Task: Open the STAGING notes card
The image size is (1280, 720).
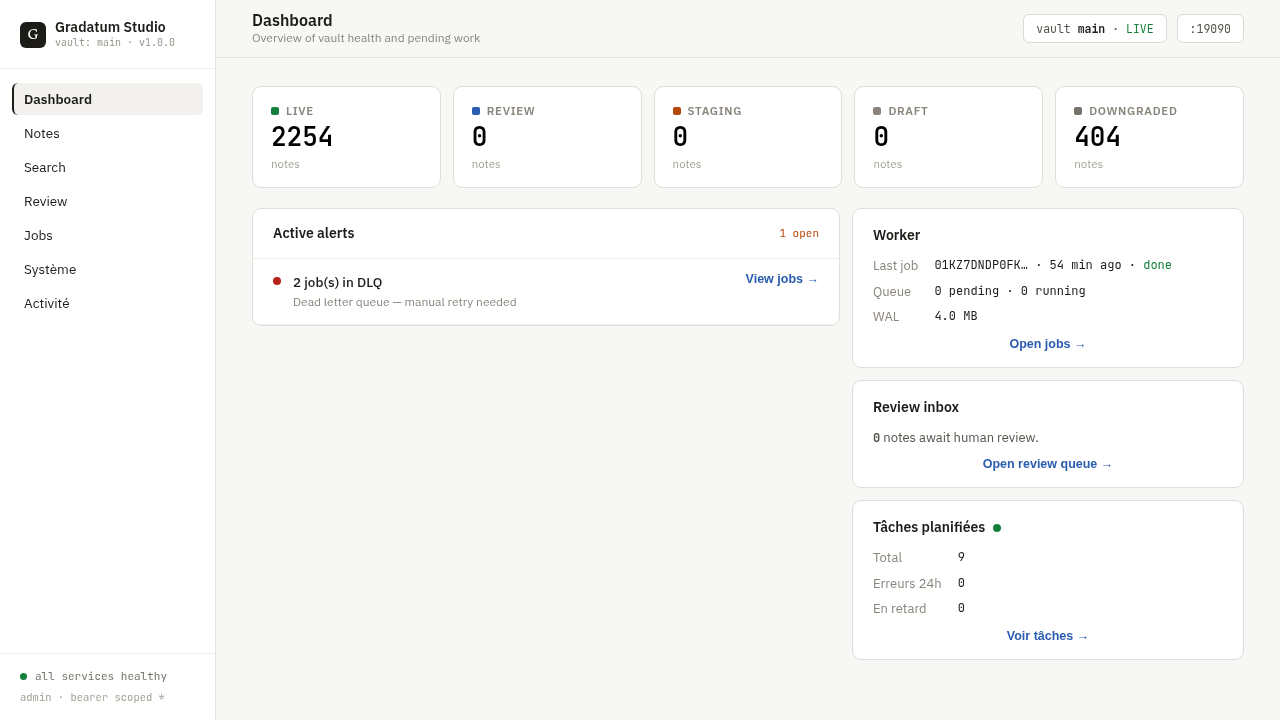Action: coord(748,137)
